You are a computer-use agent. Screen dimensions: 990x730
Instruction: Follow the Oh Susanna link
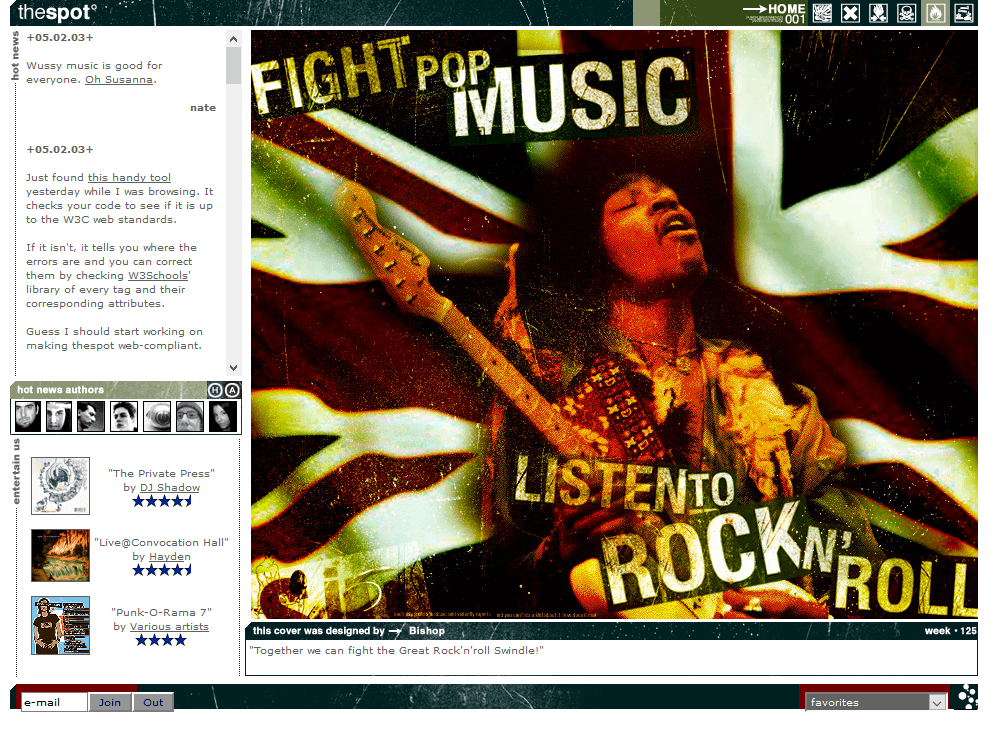click(119, 80)
